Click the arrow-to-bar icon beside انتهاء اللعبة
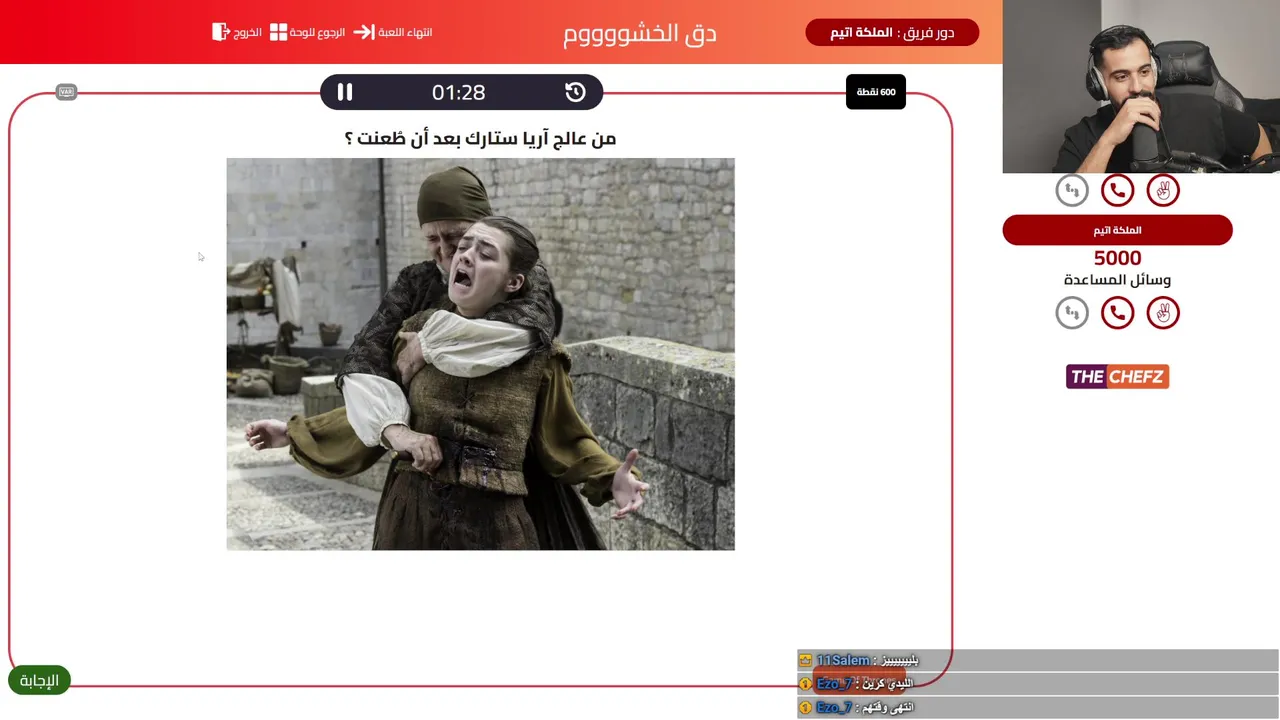1280x720 pixels. [364, 32]
